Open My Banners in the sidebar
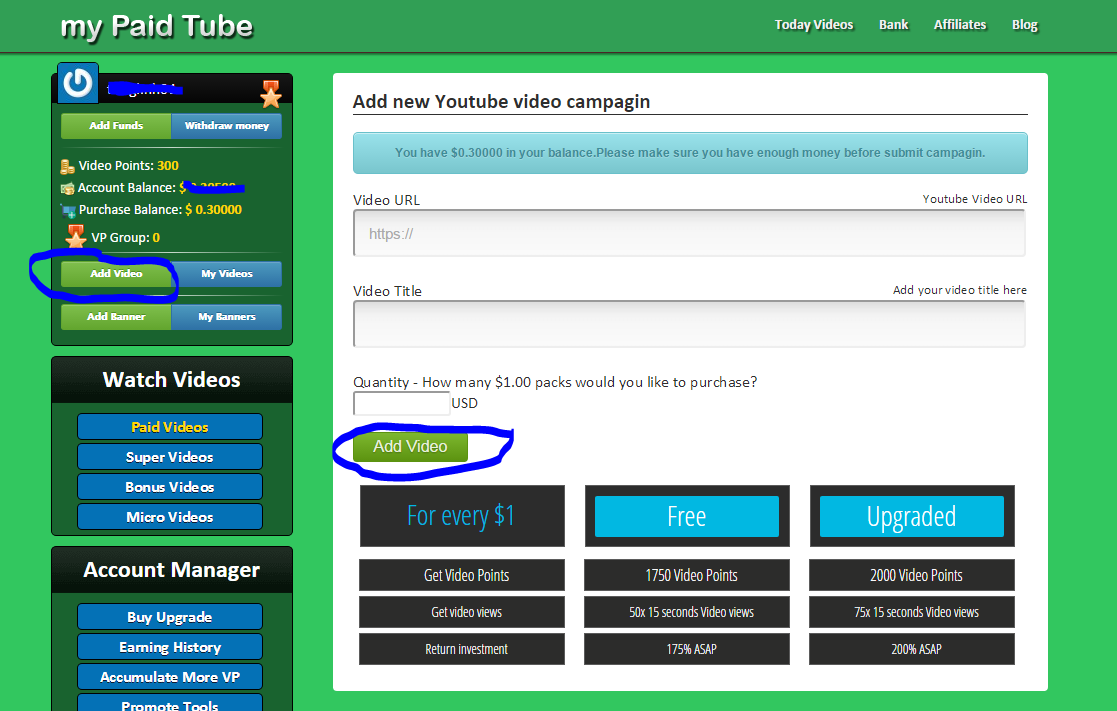This screenshot has height=711, width=1117. [227, 317]
